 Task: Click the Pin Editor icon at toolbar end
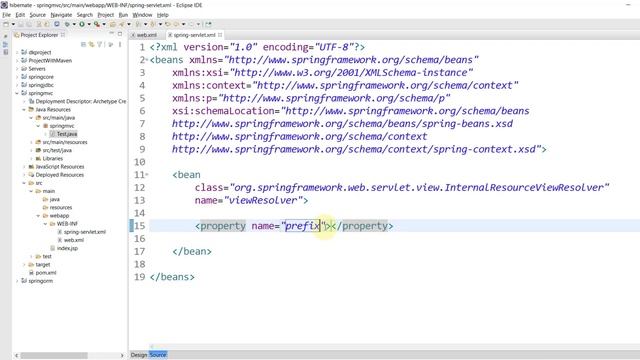pos(209,24)
